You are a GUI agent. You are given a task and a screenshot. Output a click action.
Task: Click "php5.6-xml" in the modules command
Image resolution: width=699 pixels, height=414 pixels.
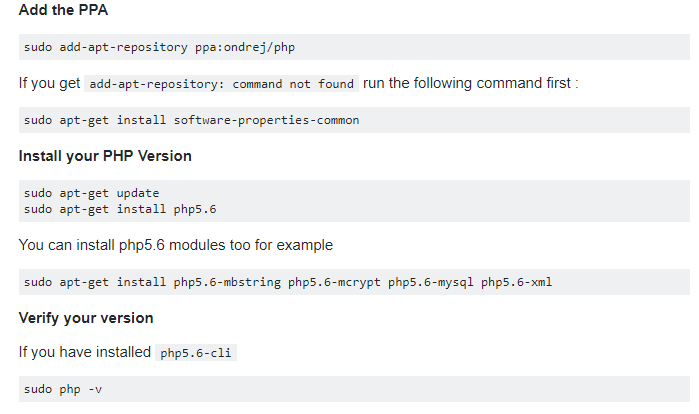(x=516, y=282)
